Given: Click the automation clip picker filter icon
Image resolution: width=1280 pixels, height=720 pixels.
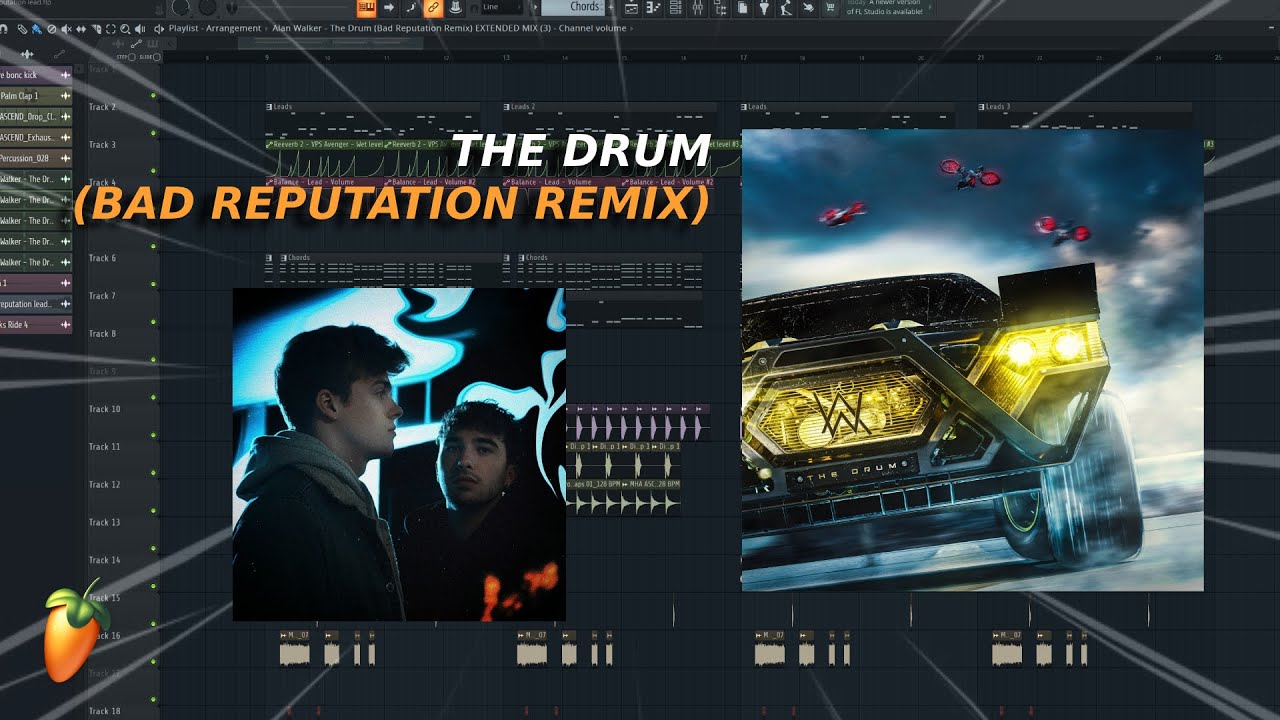Looking at the screenshot, I should click(x=60, y=53).
